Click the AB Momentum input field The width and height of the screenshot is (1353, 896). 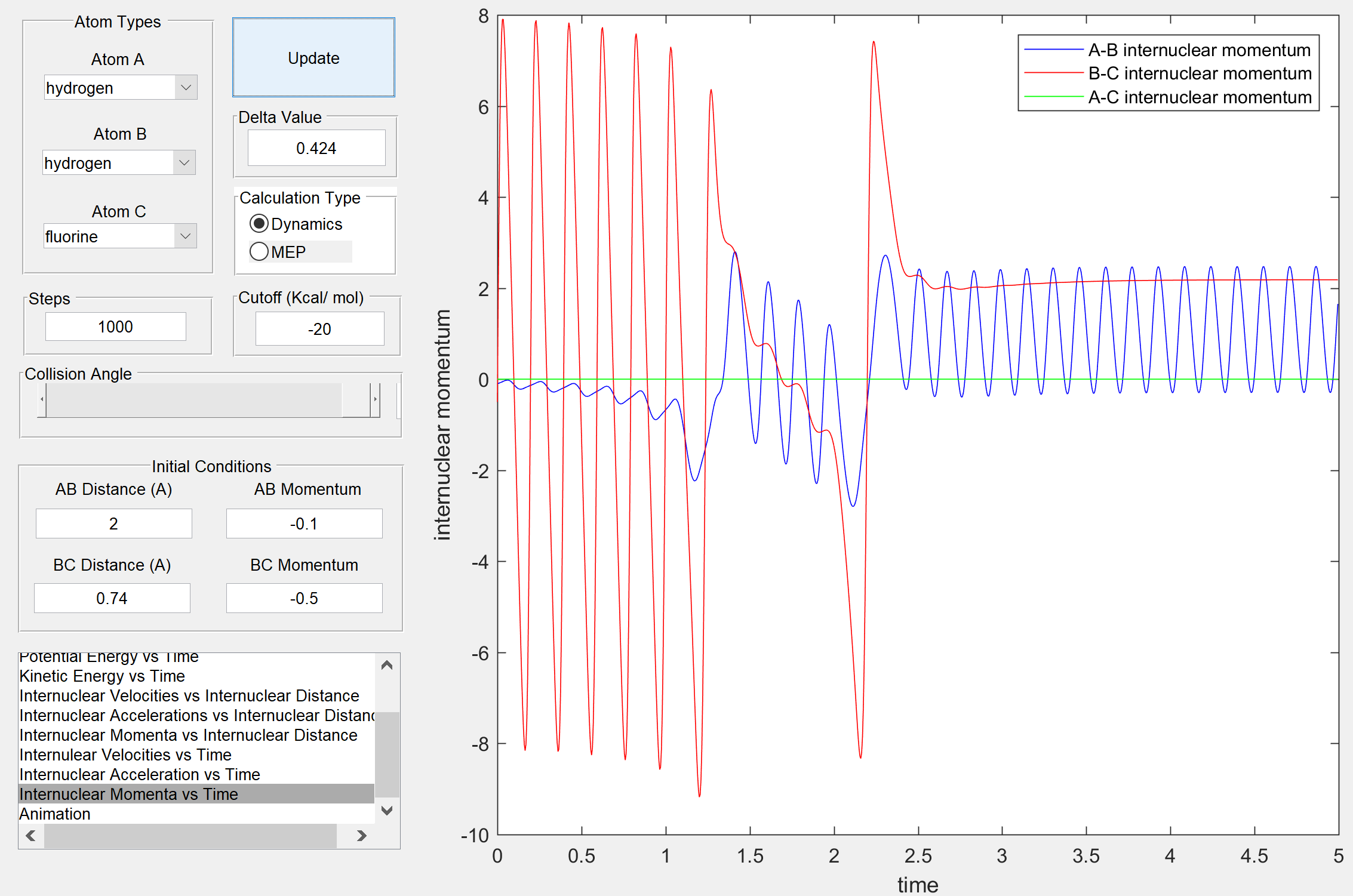pyautogui.click(x=304, y=524)
